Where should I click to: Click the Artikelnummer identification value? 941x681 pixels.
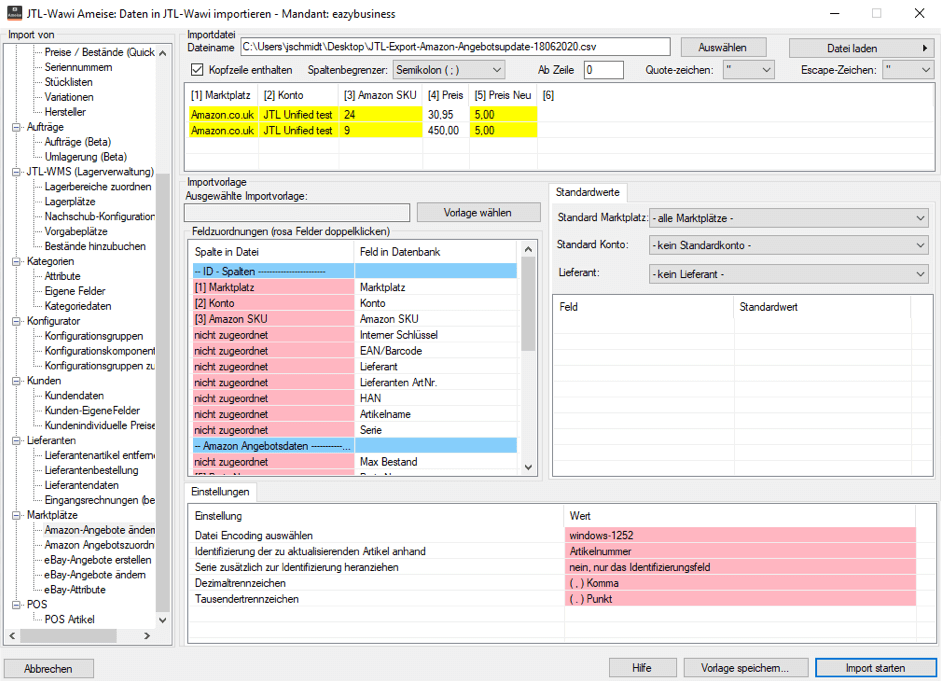(x=740, y=551)
